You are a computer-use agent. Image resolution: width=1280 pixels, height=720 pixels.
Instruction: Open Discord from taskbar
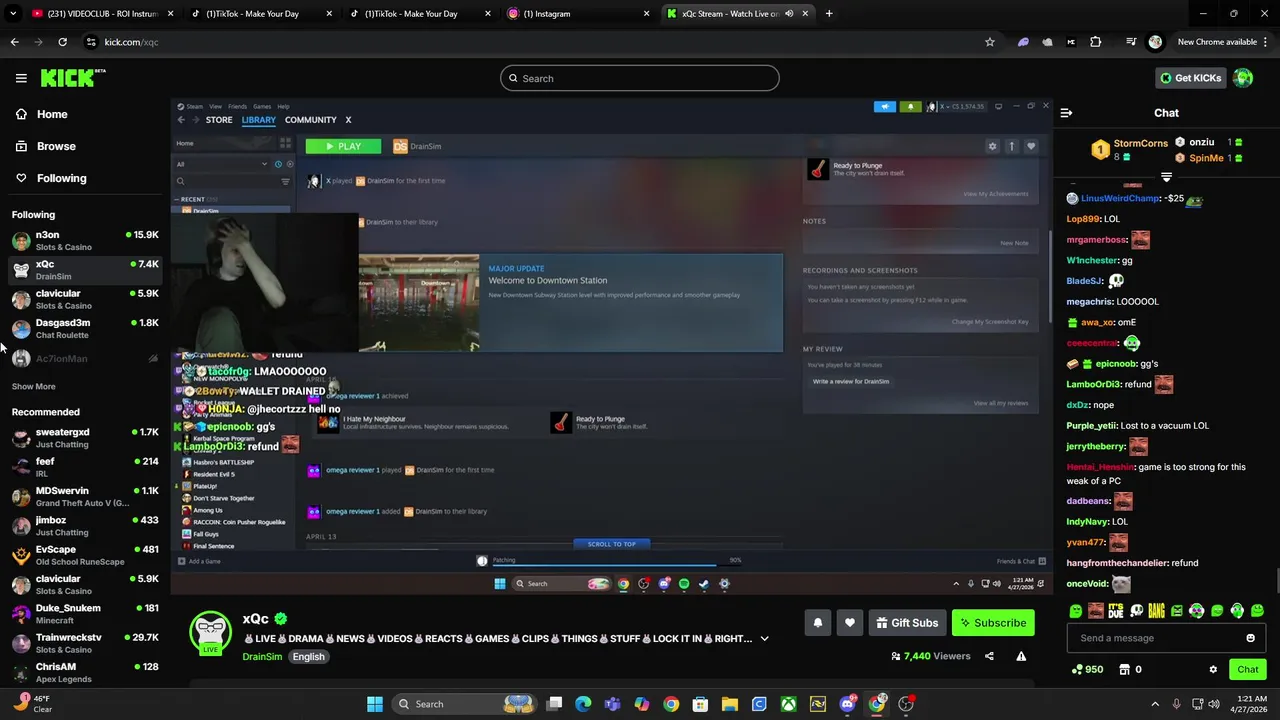(x=848, y=704)
